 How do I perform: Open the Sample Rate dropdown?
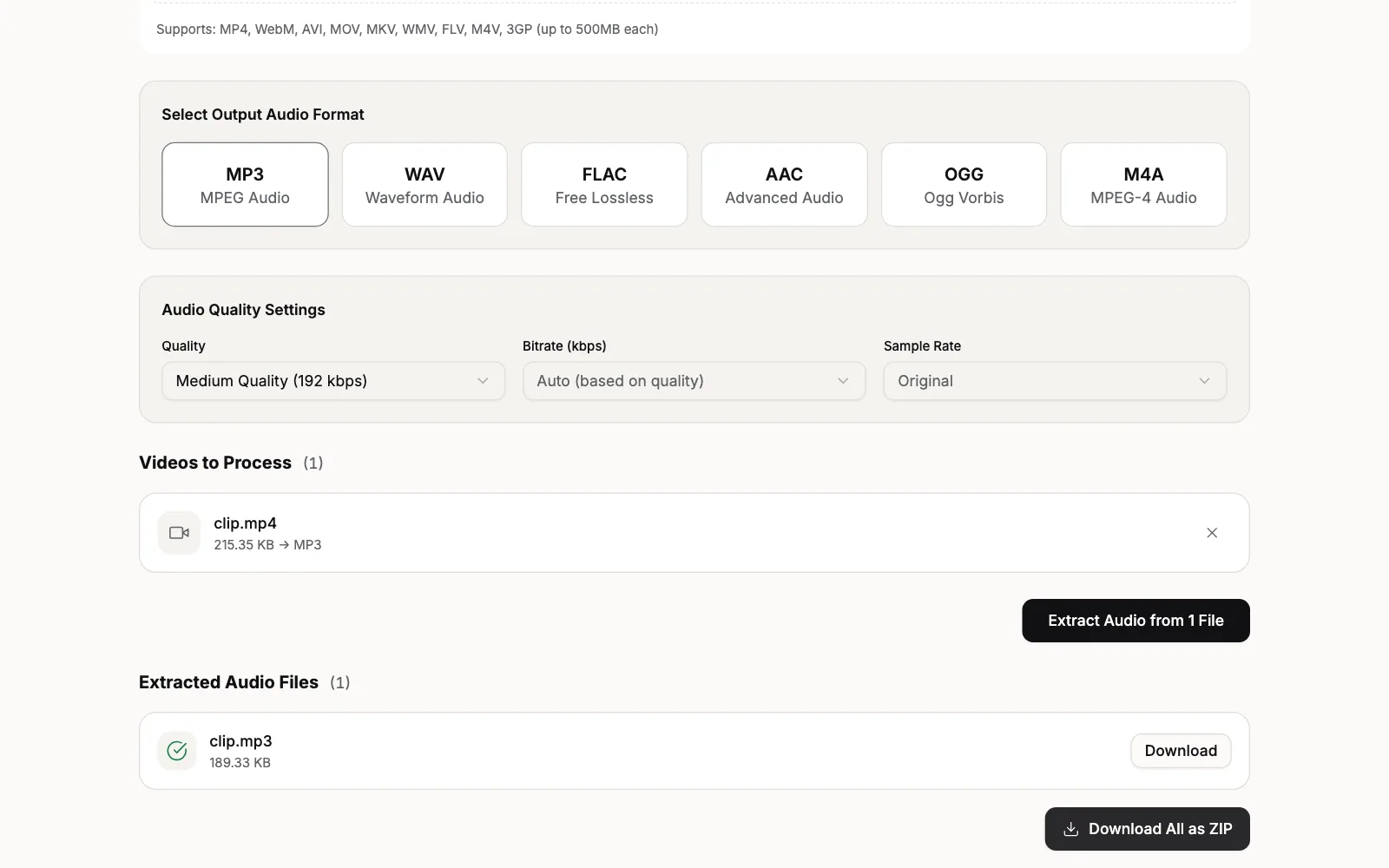click(1055, 381)
